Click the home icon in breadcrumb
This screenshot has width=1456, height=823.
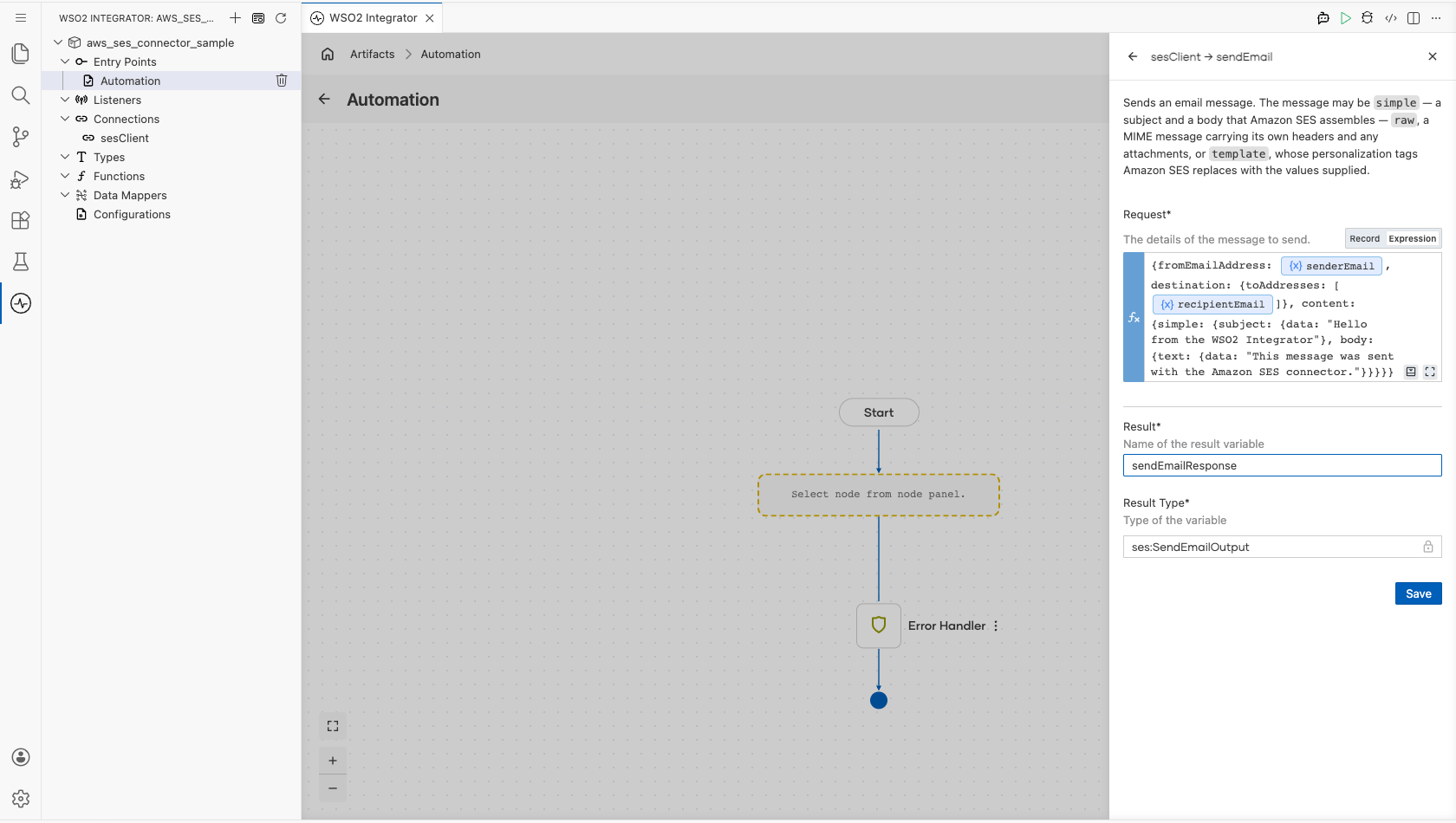tap(328, 54)
